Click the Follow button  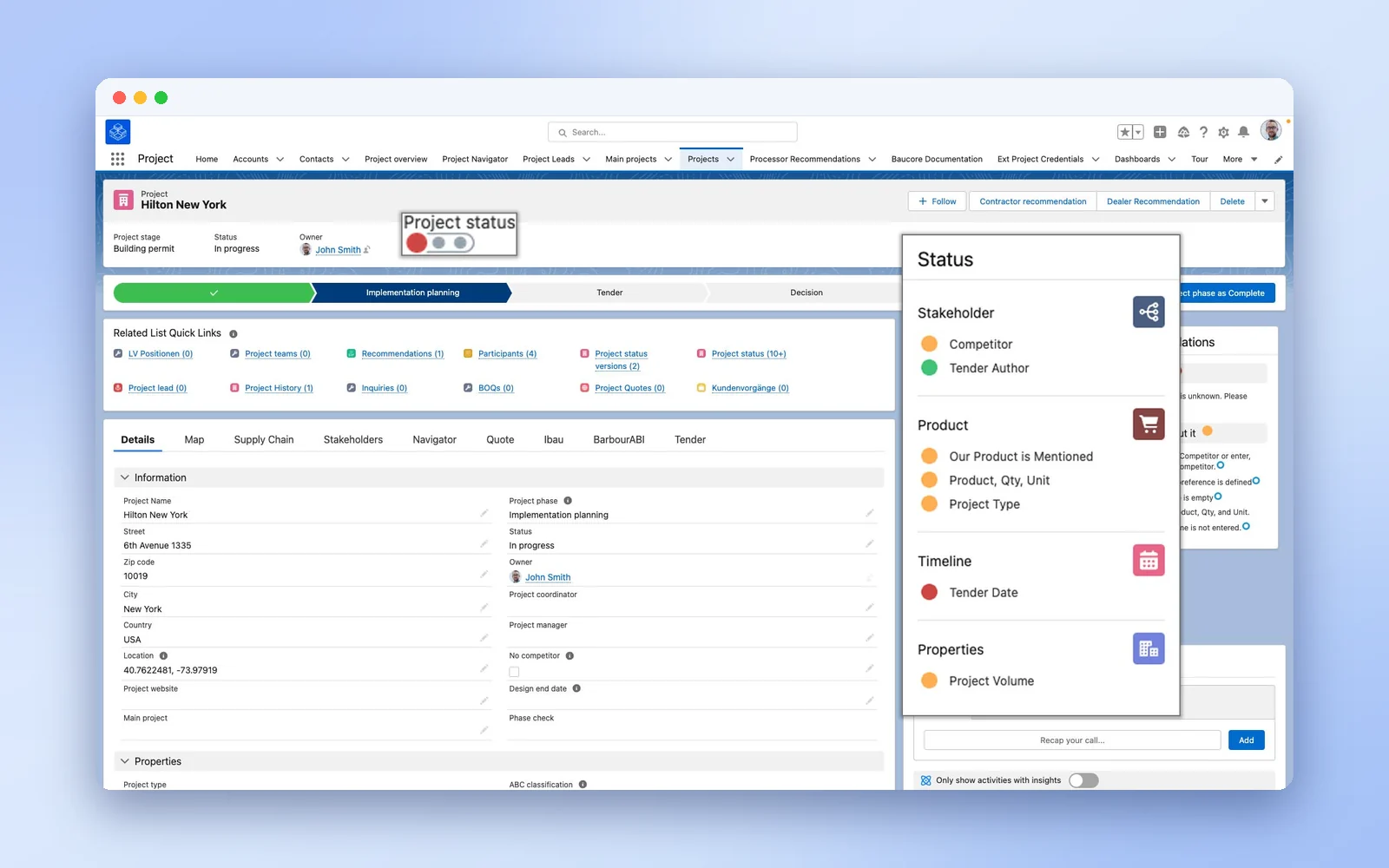(938, 201)
